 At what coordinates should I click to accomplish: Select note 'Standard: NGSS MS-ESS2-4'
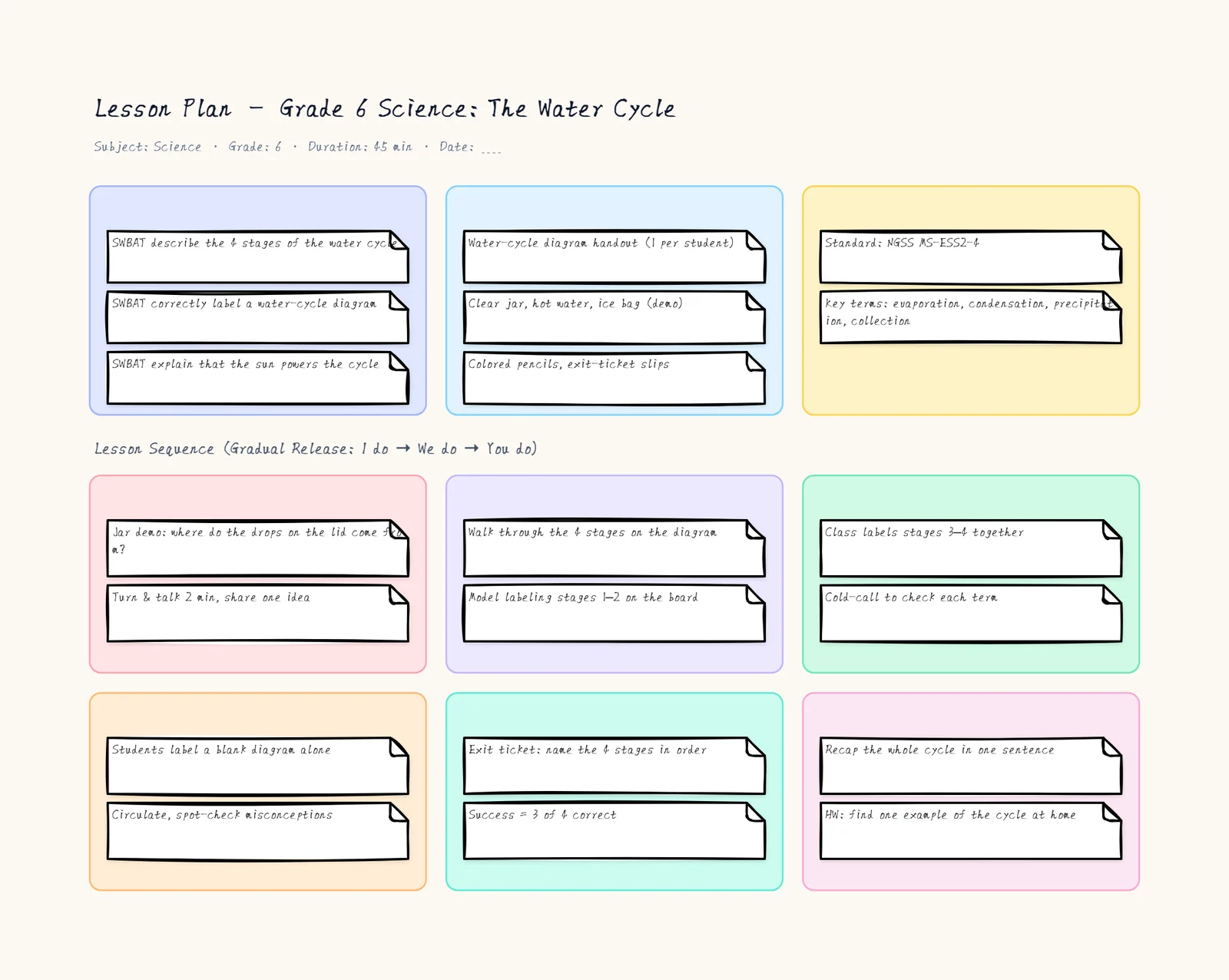pyautogui.click(x=971, y=257)
